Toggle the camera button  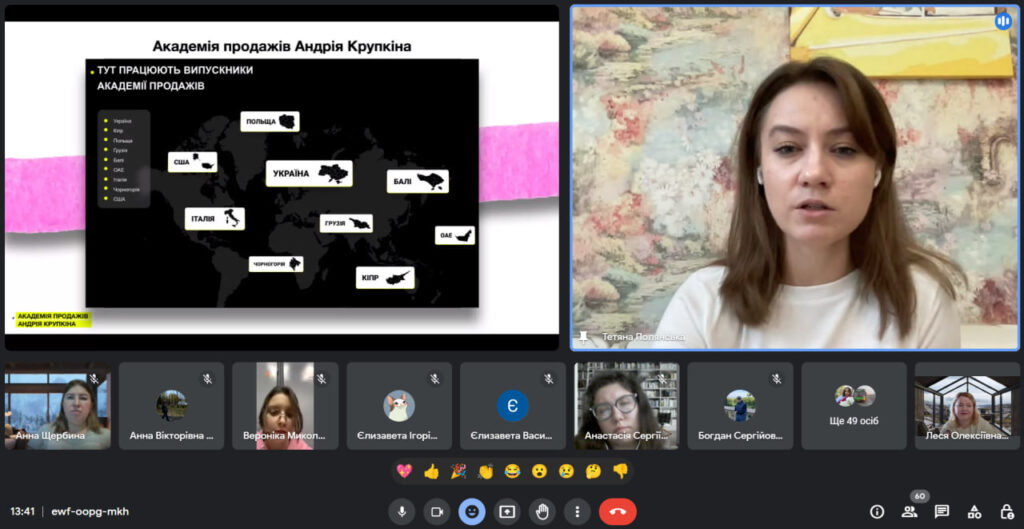(x=436, y=511)
